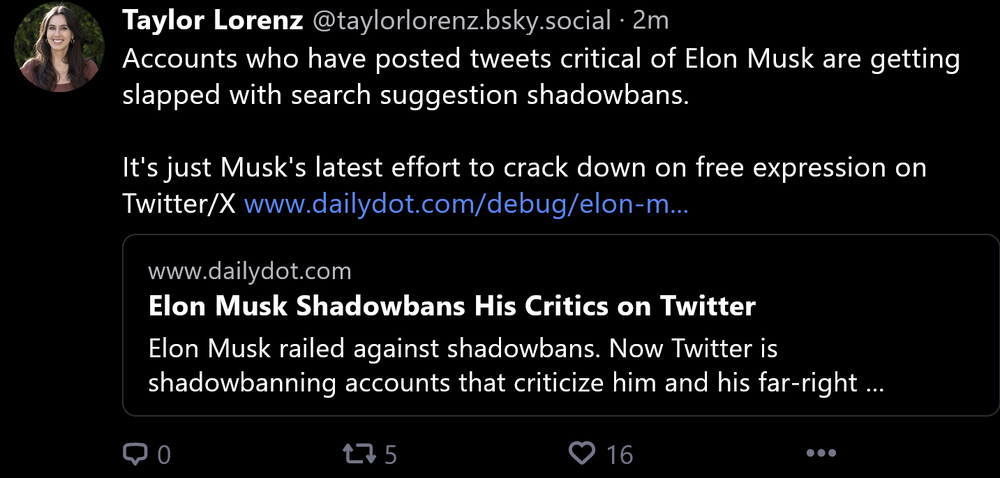Image resolution: width=1000 pixels, height=478 pixels.
Task: Click the line about search suggestion shadowbans
Action: pyautogui.click(x=407, y=95)
